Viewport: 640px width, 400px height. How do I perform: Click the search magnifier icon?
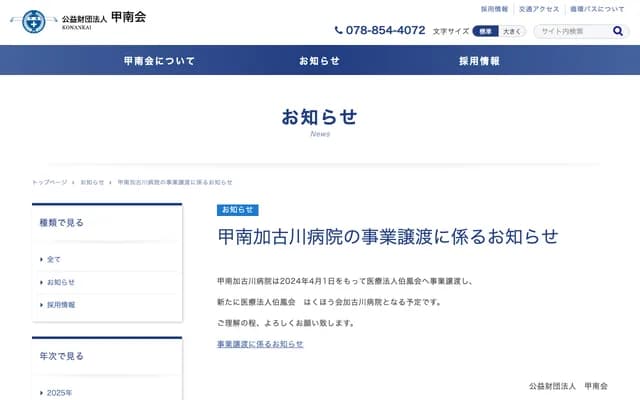tap(618, 31)
